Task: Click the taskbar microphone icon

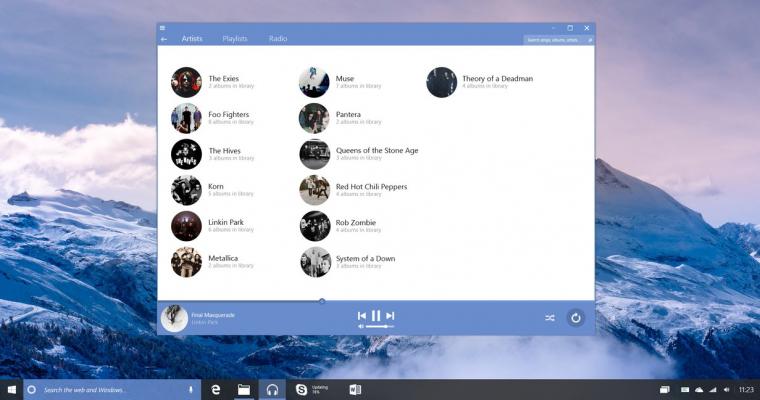Action: [190, 390]
